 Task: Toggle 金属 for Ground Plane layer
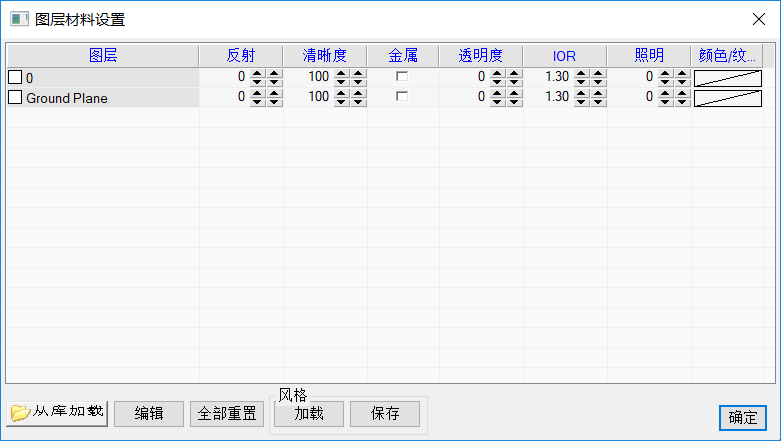click(402, 97)
